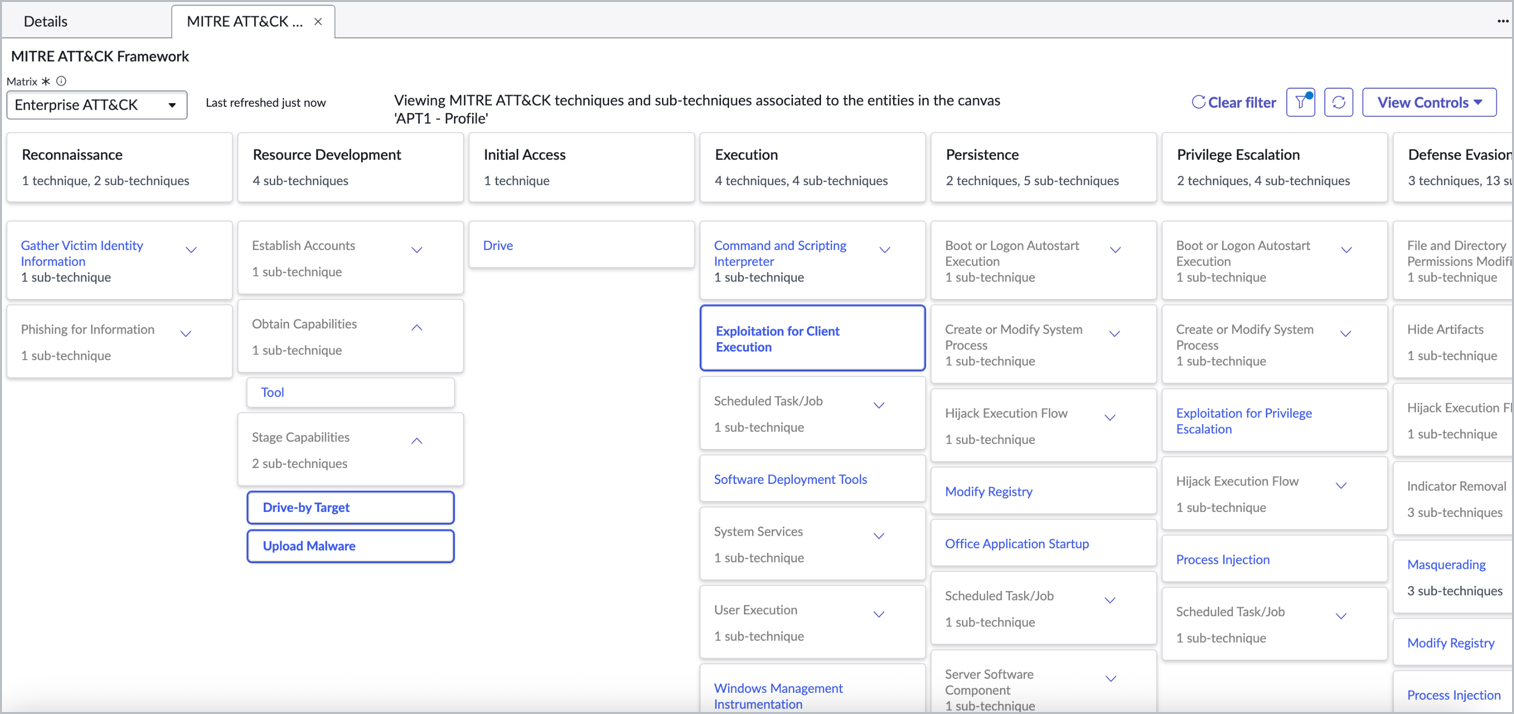Image resolution: width=1514 pixels, height=714 pixels.
Task: Click Clear filter
Action: pos(1234,102)
